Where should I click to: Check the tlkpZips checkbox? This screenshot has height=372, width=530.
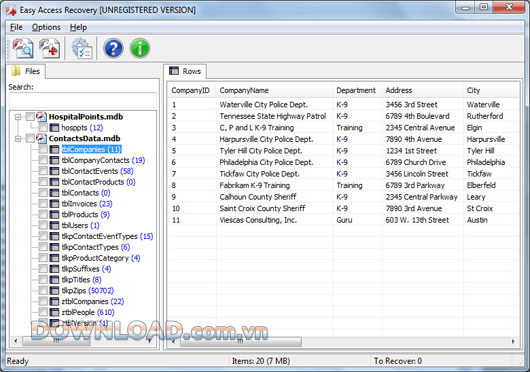point(43,290)
